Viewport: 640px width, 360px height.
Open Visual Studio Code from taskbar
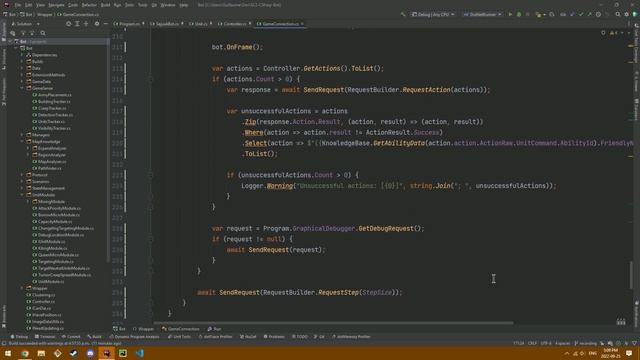[x=140, y=353]
